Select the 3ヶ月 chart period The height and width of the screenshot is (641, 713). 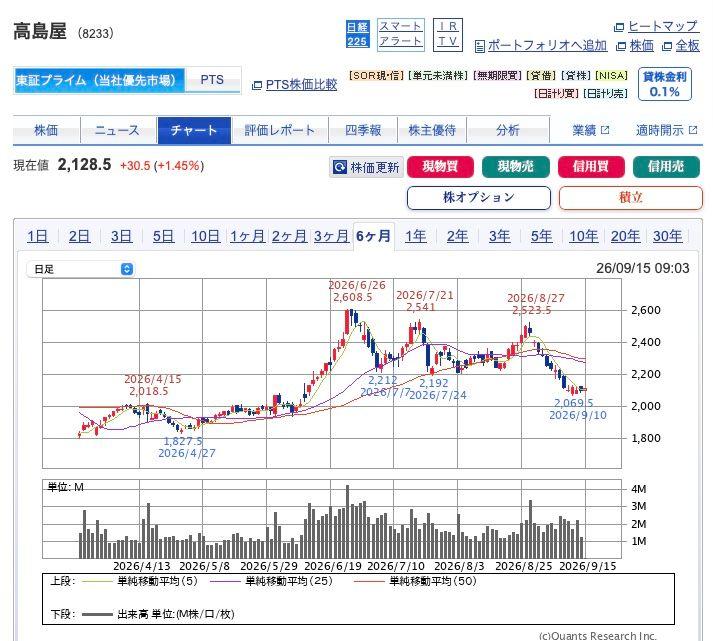[x=331, y=236]
